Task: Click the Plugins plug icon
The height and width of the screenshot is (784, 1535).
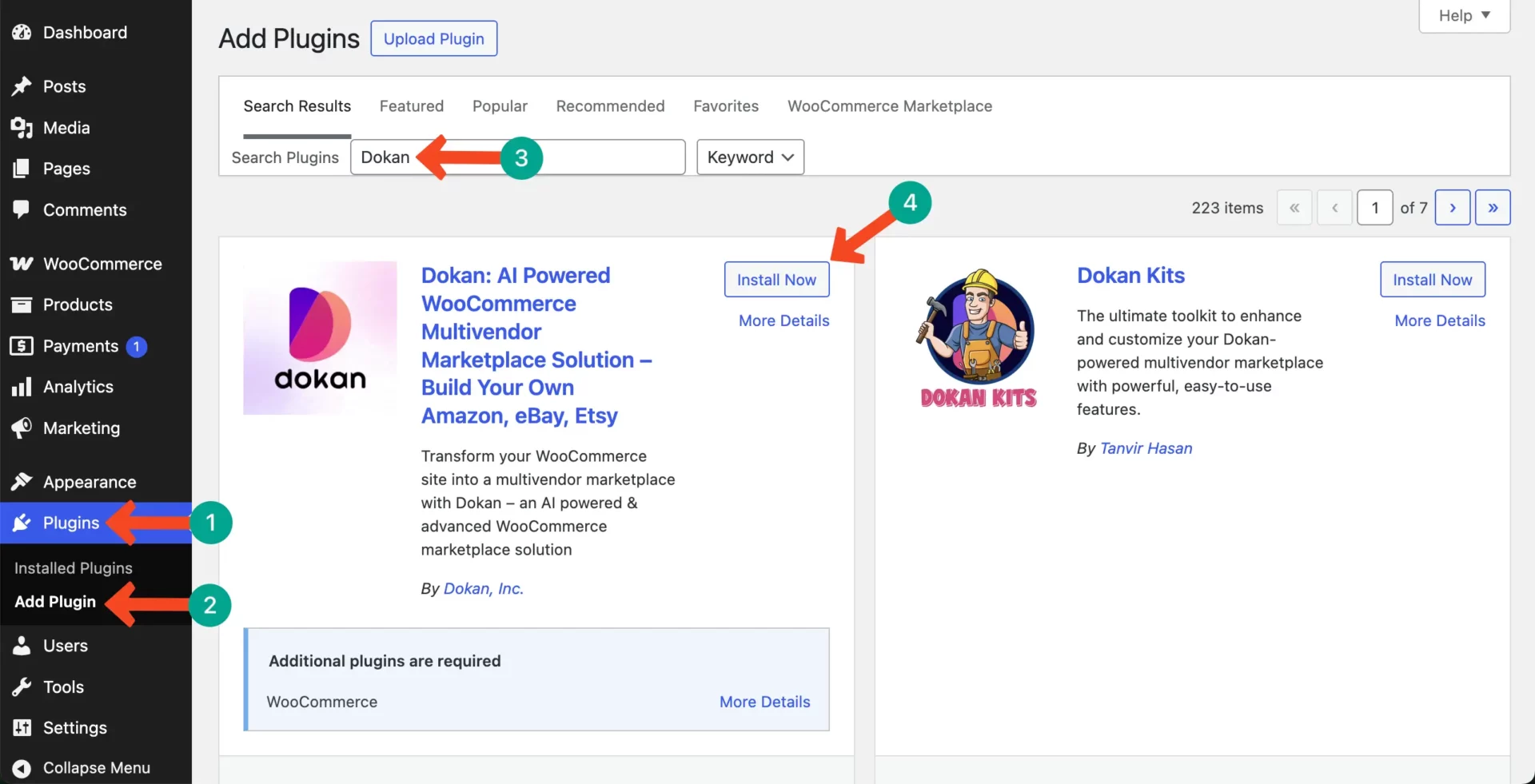Action: coord(22,523)
